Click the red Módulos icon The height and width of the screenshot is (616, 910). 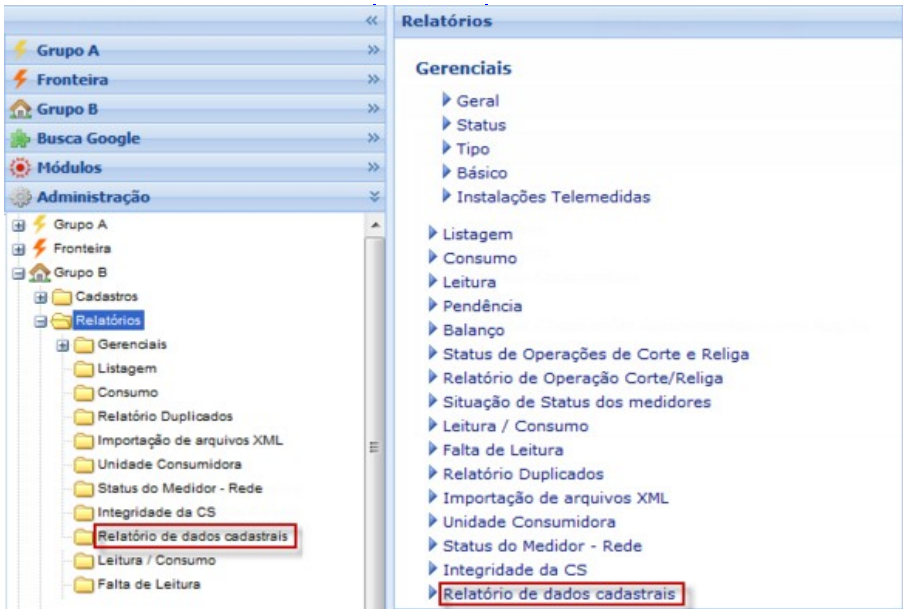tap(20, 168)
